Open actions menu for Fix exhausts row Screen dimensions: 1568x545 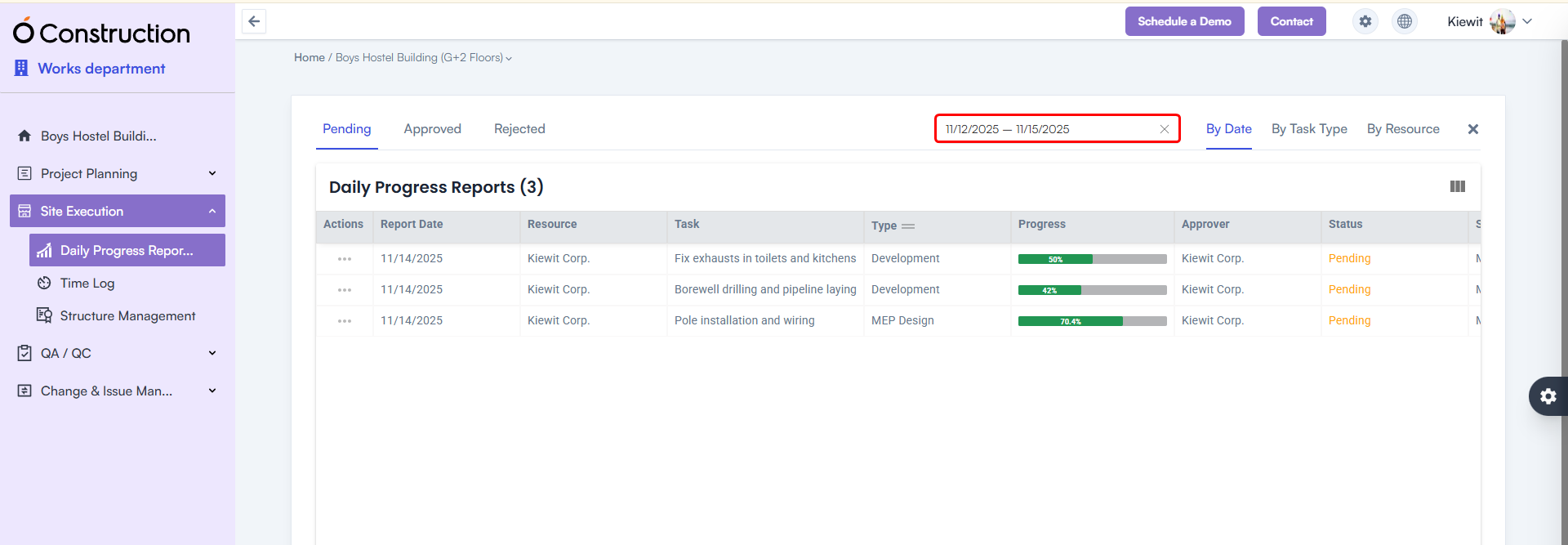(x=345, y=259)
